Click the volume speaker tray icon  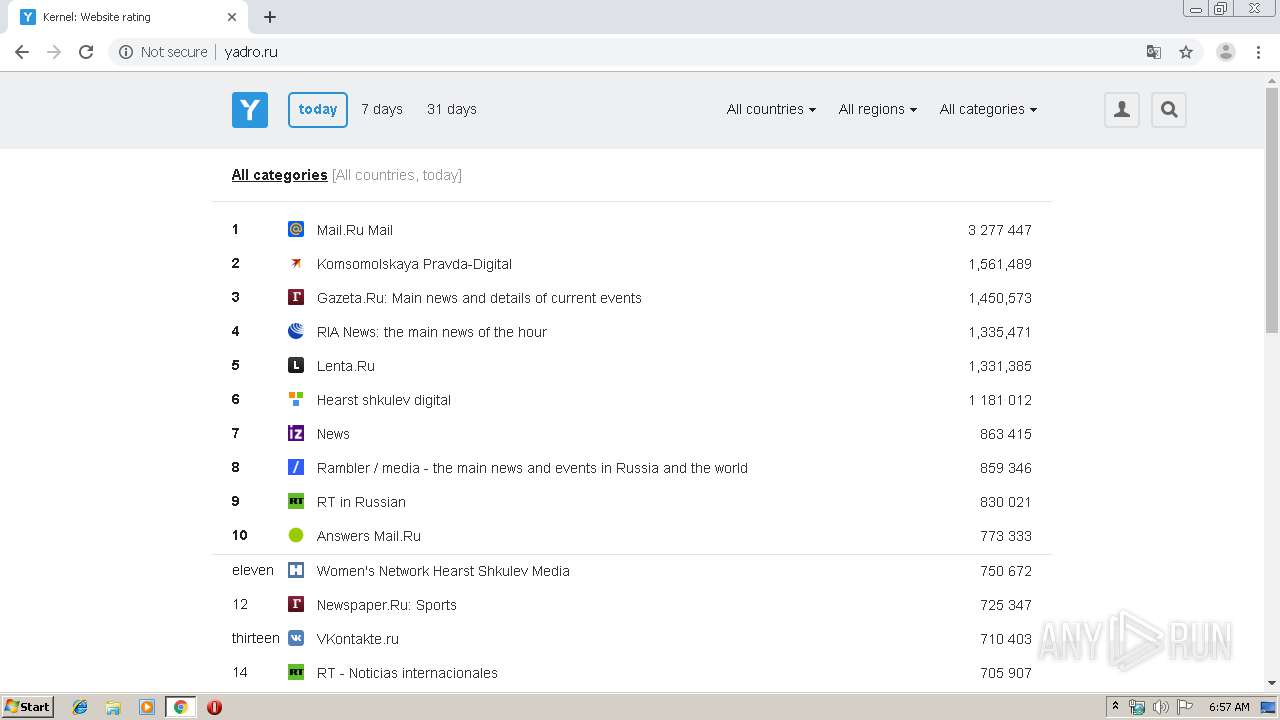click(1160, 707)
